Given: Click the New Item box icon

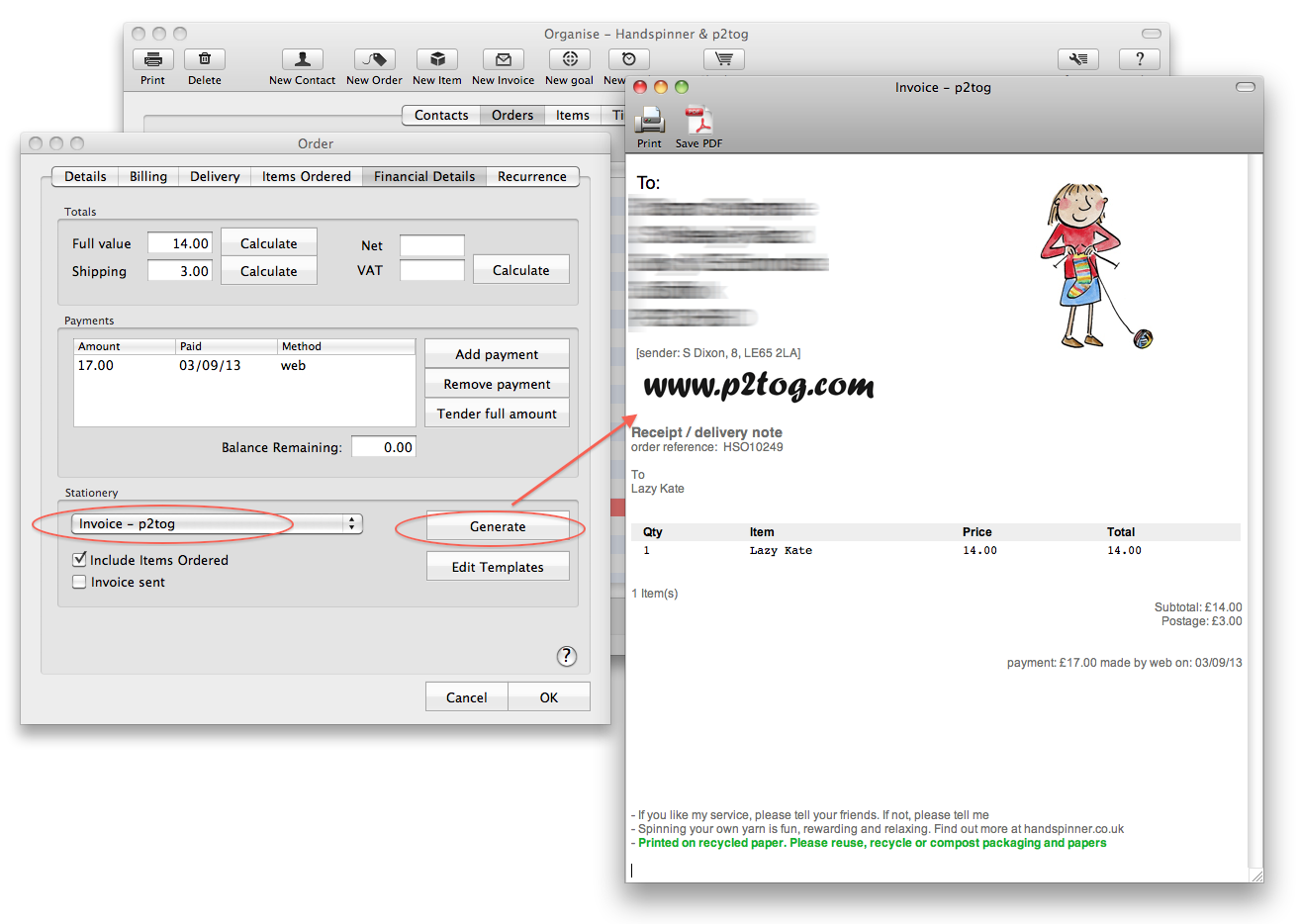Looking at the screenshot, I should click(437, 59).
